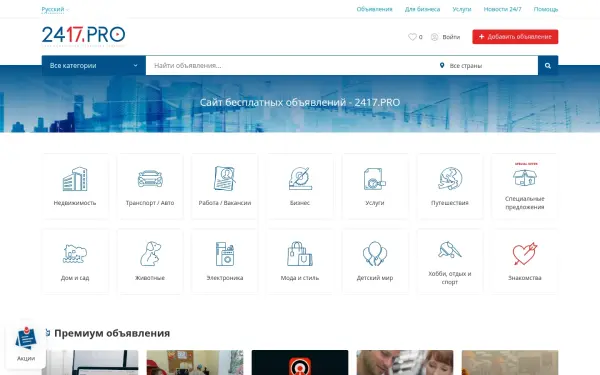Click the Недвижимость text label
Screen dimensions: 600x375
pos(75,203)
